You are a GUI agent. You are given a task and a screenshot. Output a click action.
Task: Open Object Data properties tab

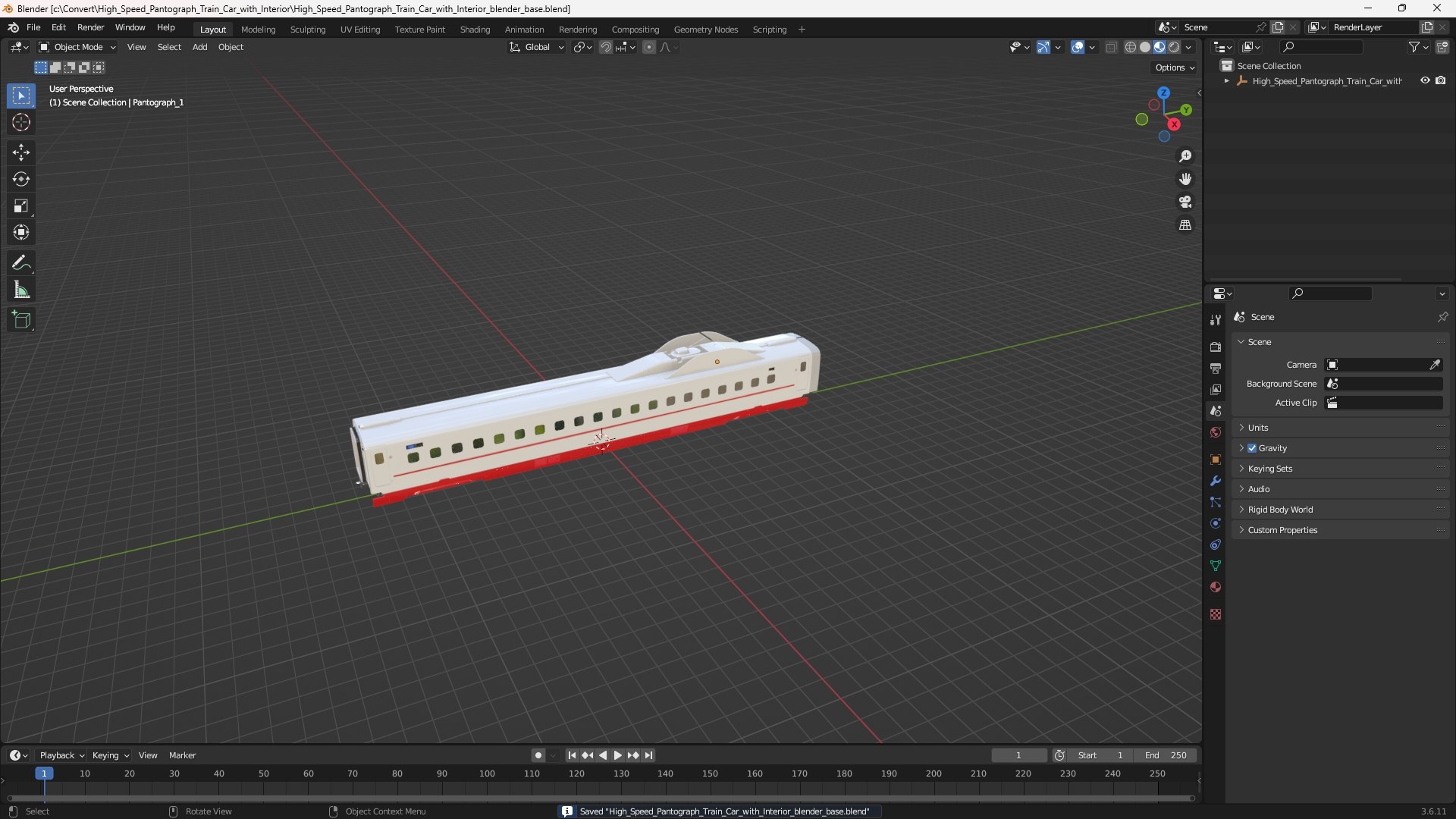(1216, 566)
